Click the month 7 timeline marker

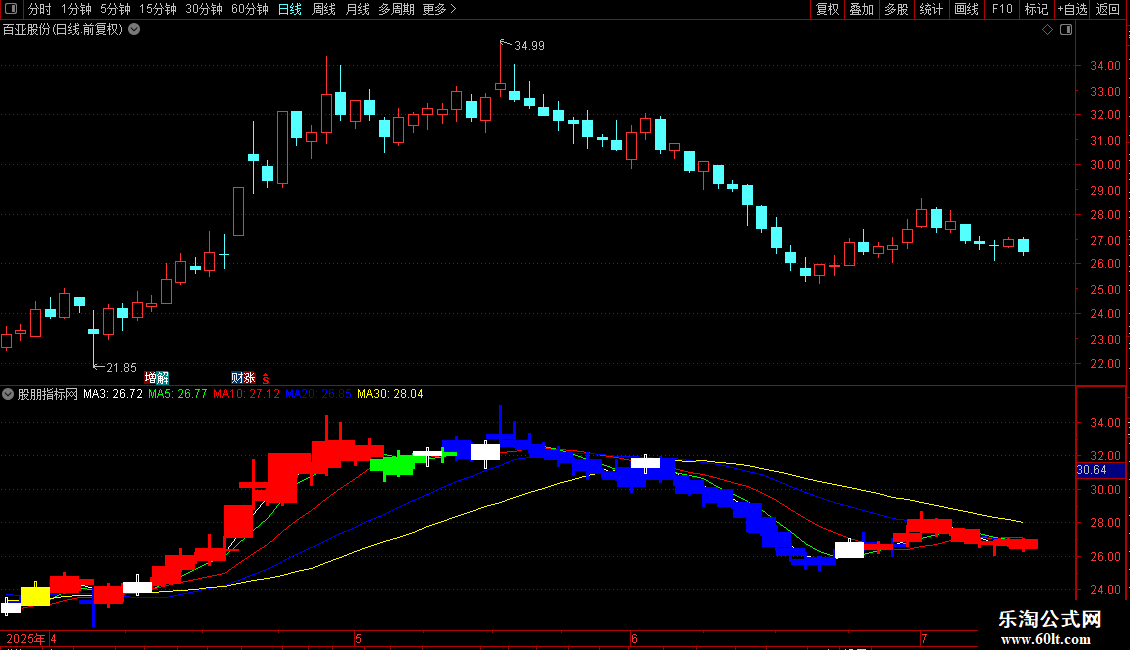(924, 638)
